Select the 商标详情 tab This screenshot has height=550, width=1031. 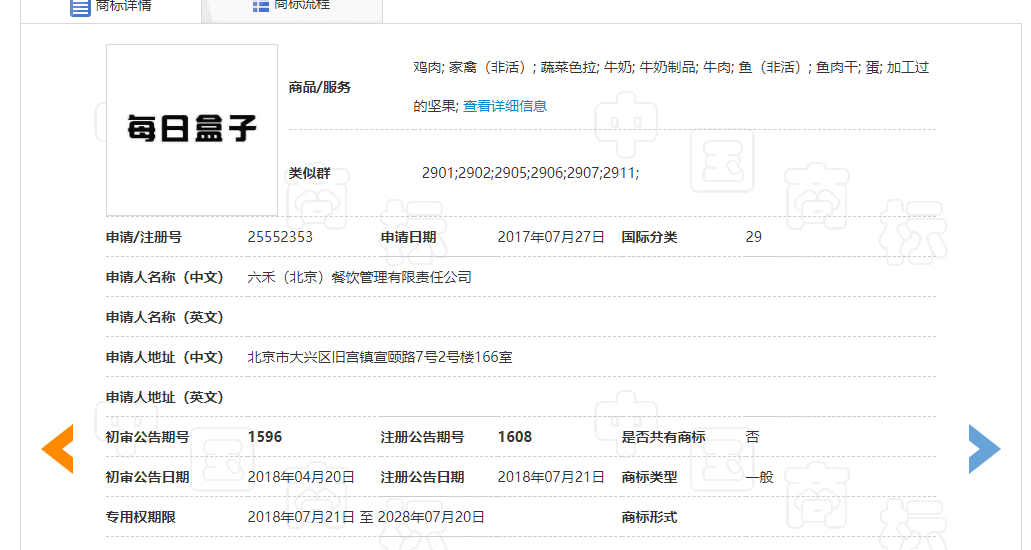coord(124,6)
